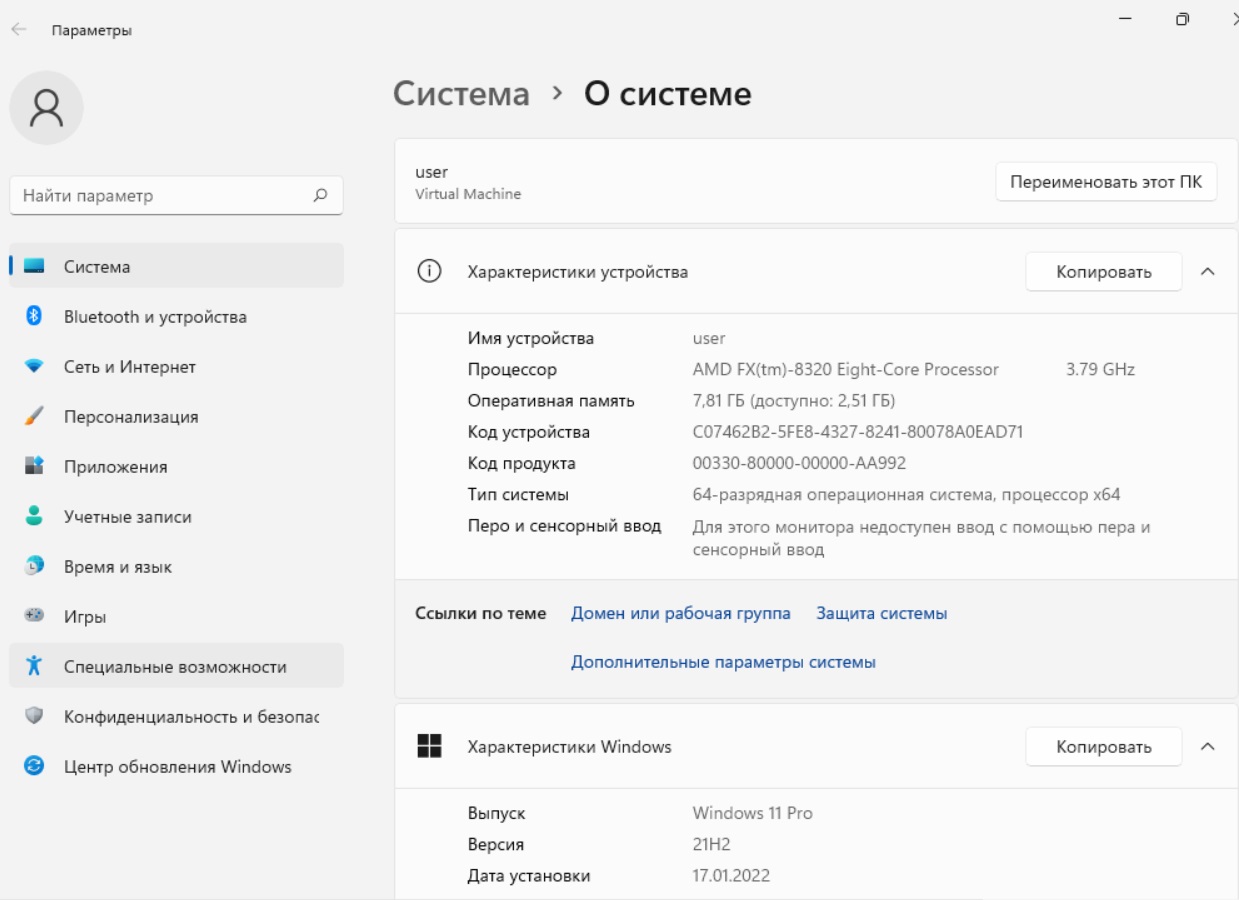The width and height of the screenshot is (1239, 900).
Task: Click the gamepad icon for Игры
Action: pos(34,616)
